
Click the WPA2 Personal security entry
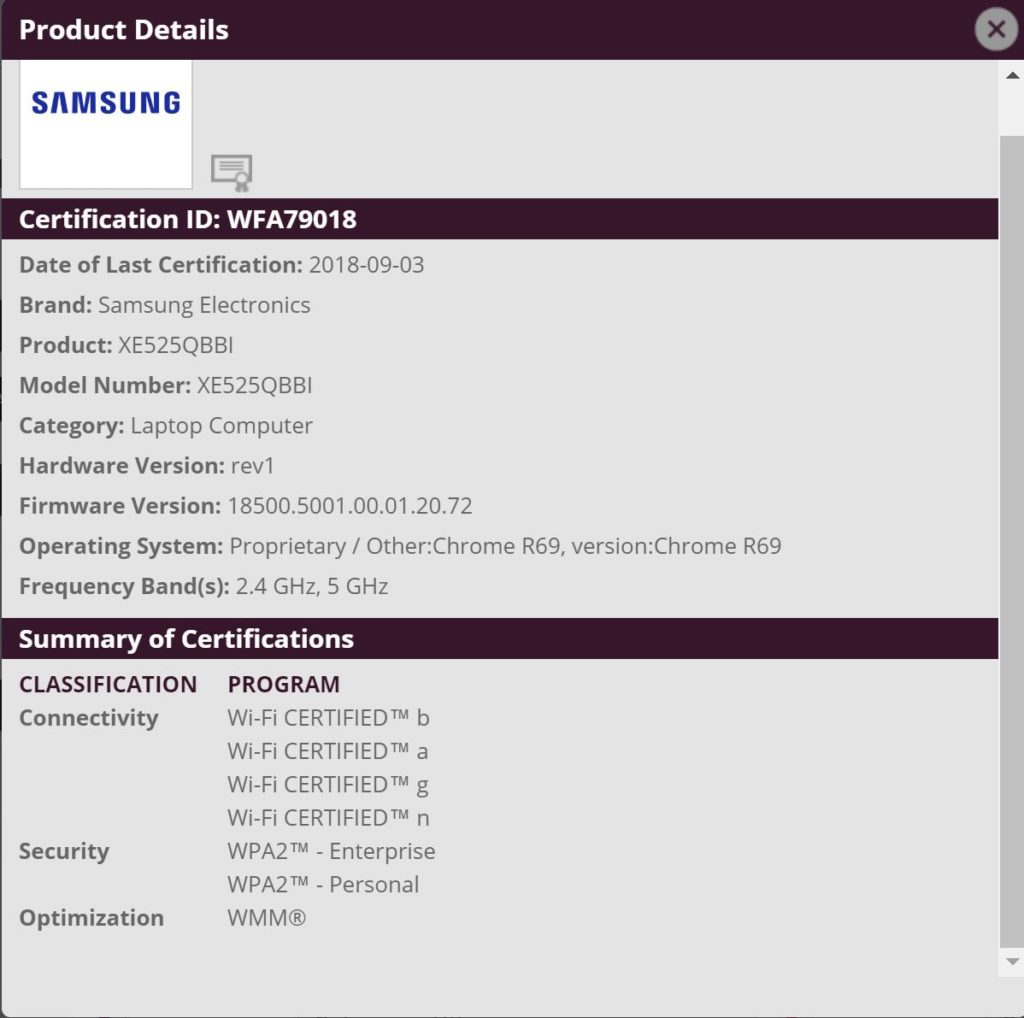click(x=323, y=885)
